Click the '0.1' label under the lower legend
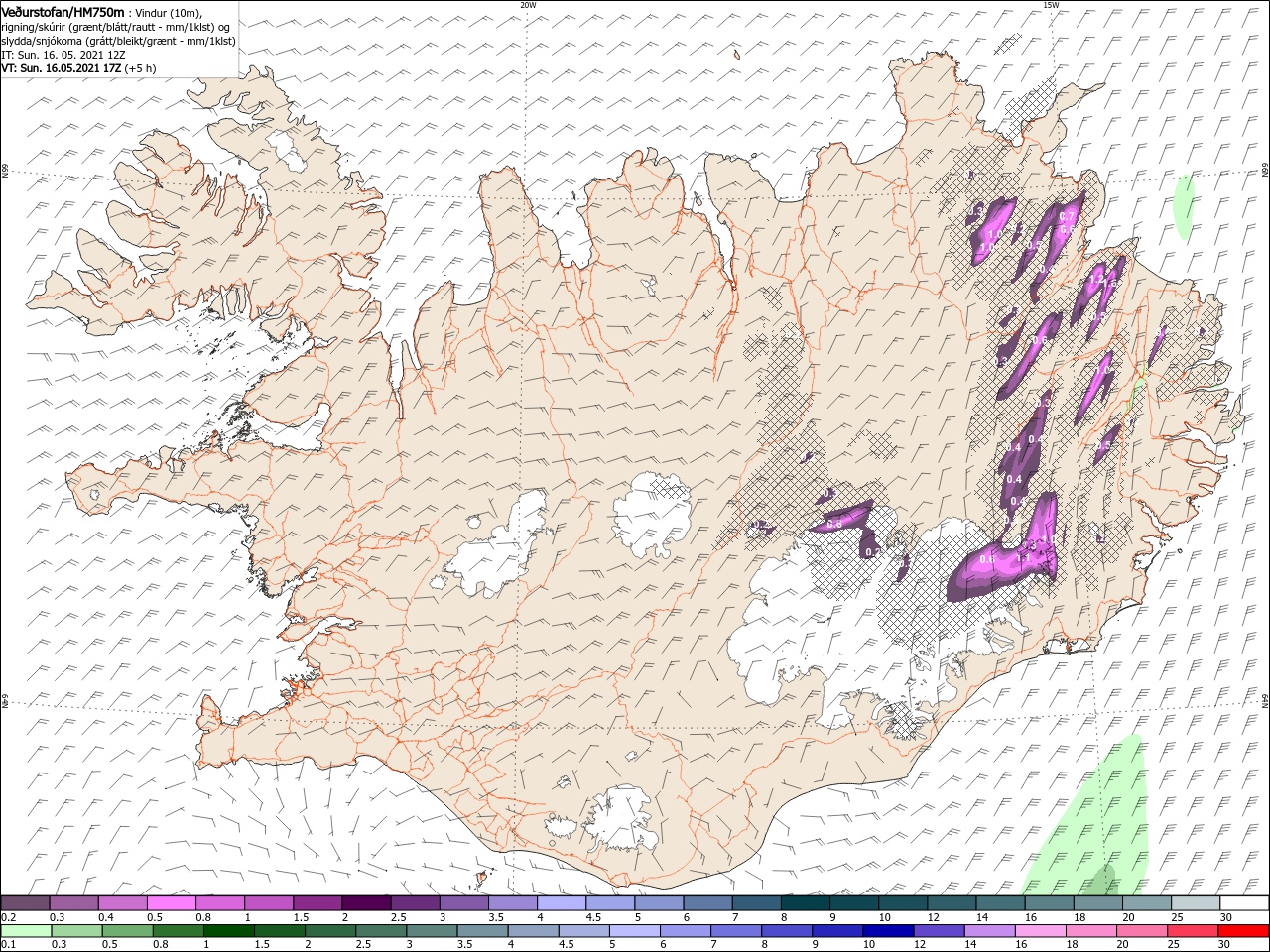The height and width of the screenshot is (952, 1270). [8, 945]
